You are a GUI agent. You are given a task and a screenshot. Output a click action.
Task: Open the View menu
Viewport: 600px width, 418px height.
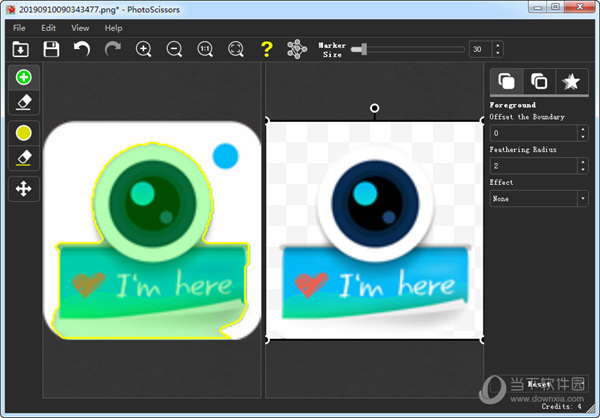click(80, 28)
